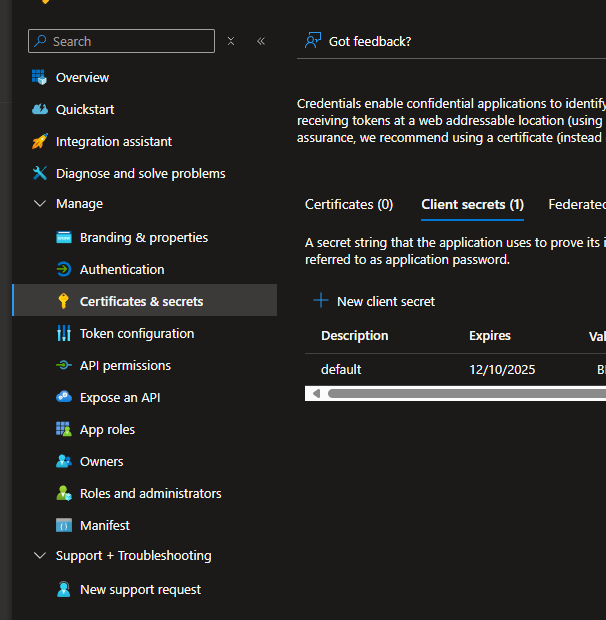Click the horizontal scrollbar under secrets table
This screenshot has height=620, width=606.
pyautogui.click(x=460, y=393)
